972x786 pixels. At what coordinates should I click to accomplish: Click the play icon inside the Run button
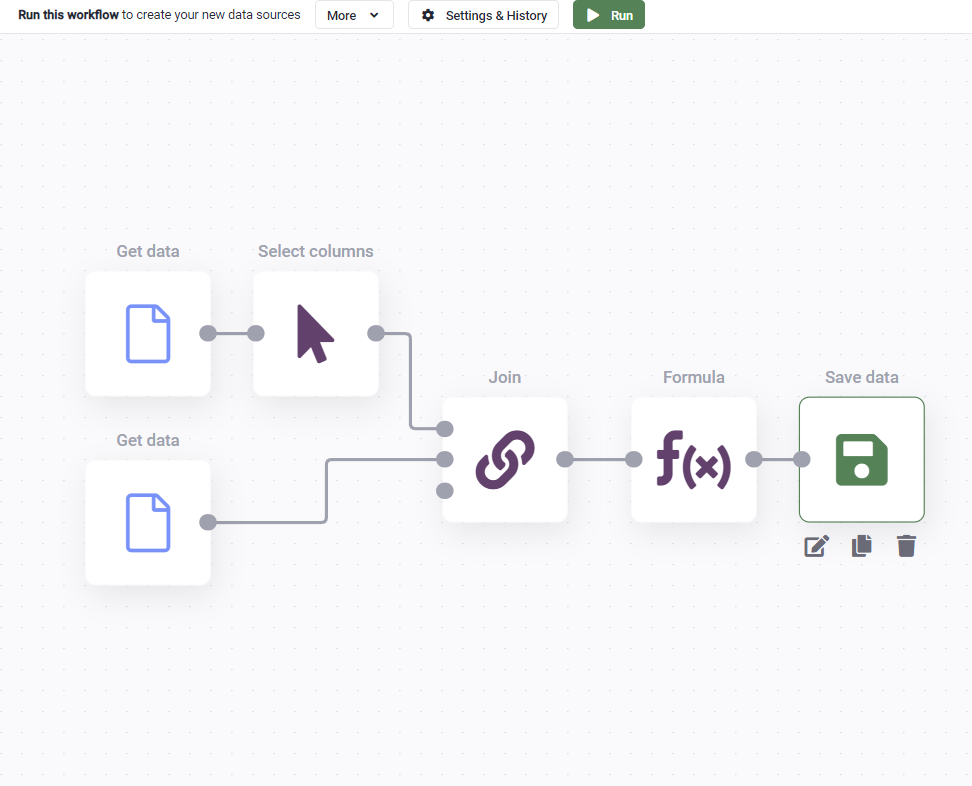594,15
